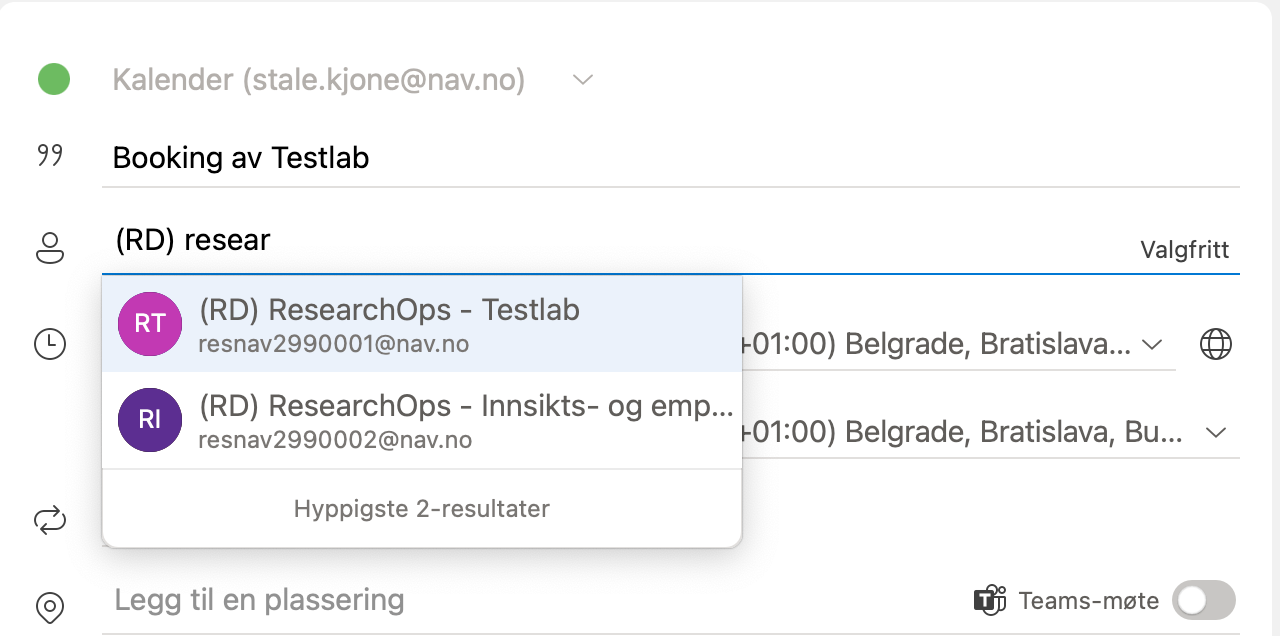Expand the start time zone dropdown
Screen dimensions: 1280x636
tap(1151, 345)
